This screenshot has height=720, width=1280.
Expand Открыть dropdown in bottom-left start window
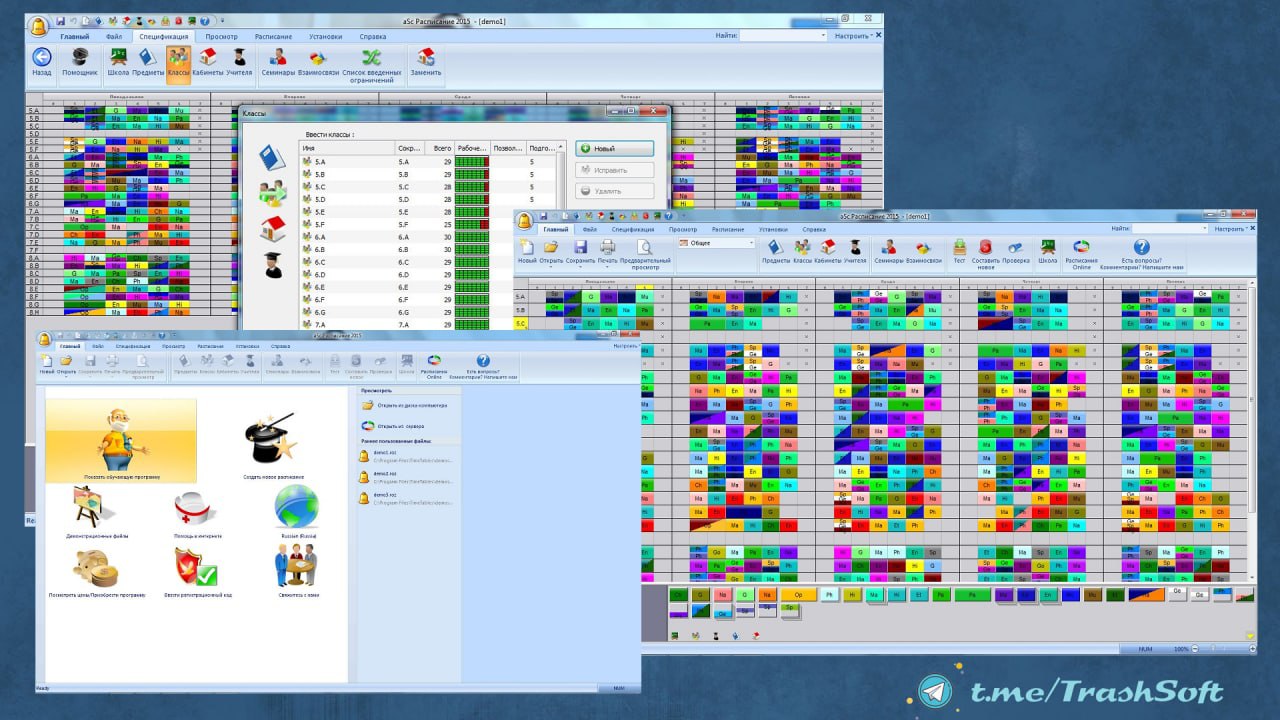coord(67,377)
